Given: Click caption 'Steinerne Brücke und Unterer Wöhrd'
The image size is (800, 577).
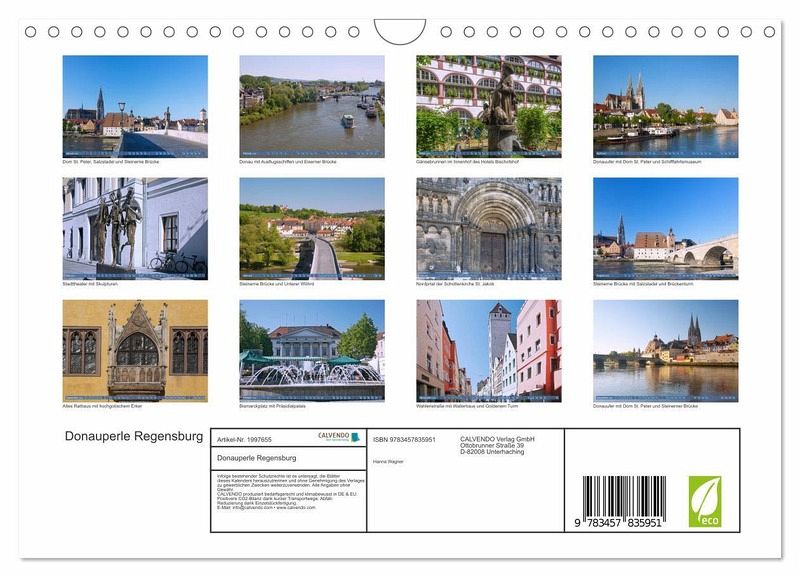Looking at the screenshot, I should [x=277, y=284].
